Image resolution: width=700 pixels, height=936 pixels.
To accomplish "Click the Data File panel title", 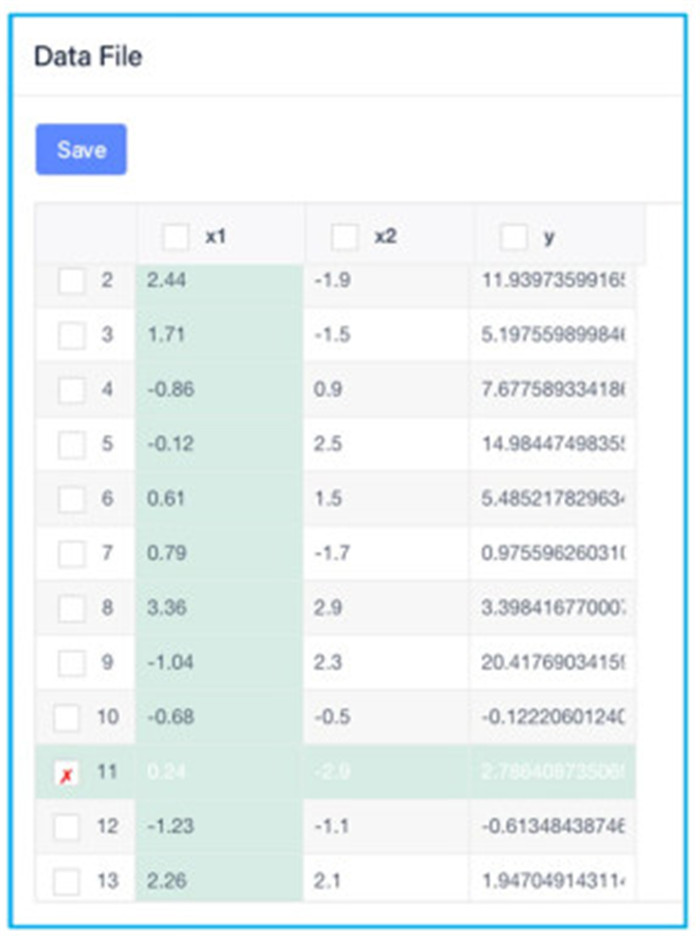I will [88, 57].
